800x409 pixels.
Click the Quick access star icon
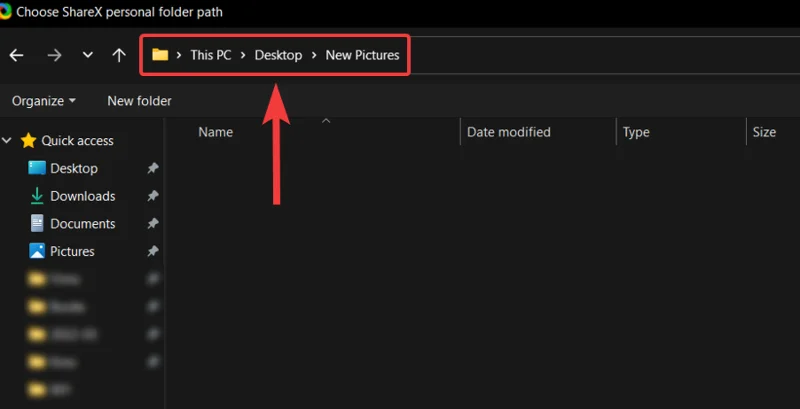pyautogui.click(x=29, y=141)
